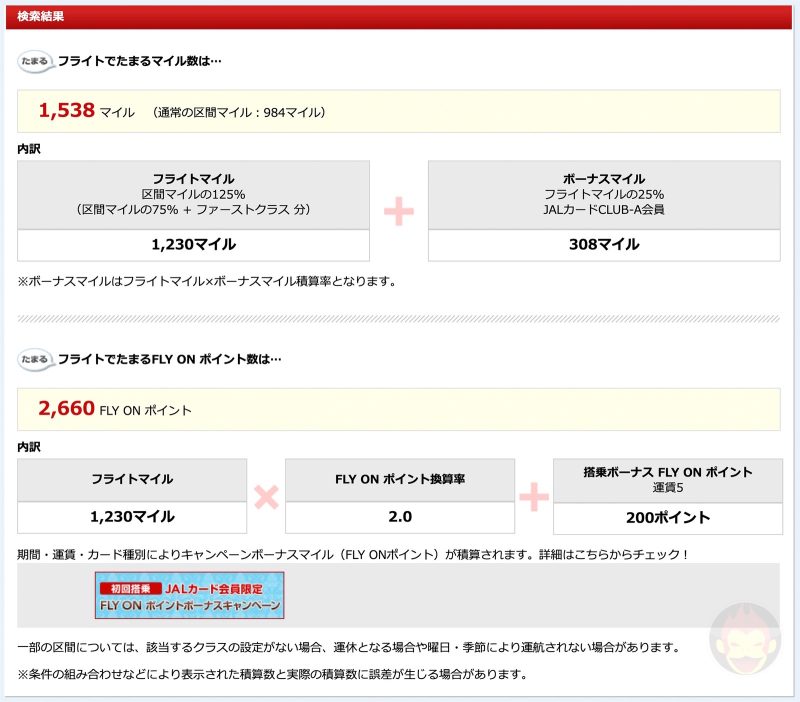Click the たまる bubble icon beside FLY ON heading
The image size is (800, 702).
tap(36, 359)
